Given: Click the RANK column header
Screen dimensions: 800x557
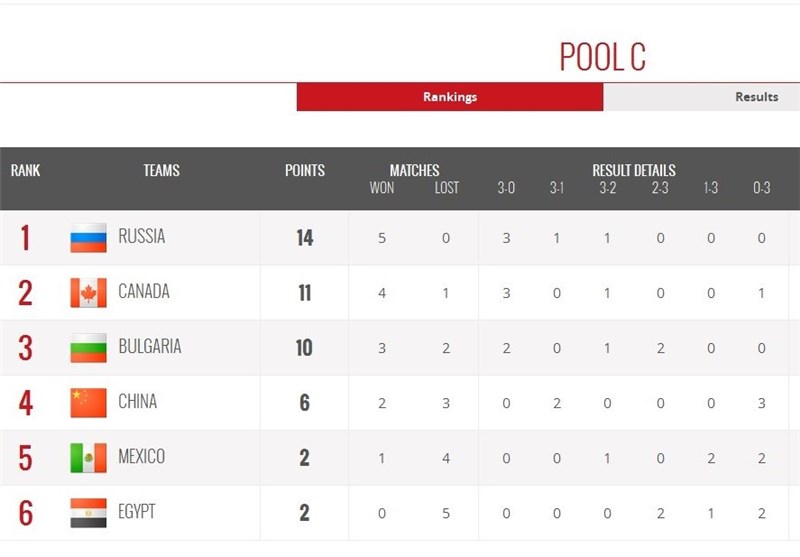Looking at the screenshot, I should coord(26,171).
